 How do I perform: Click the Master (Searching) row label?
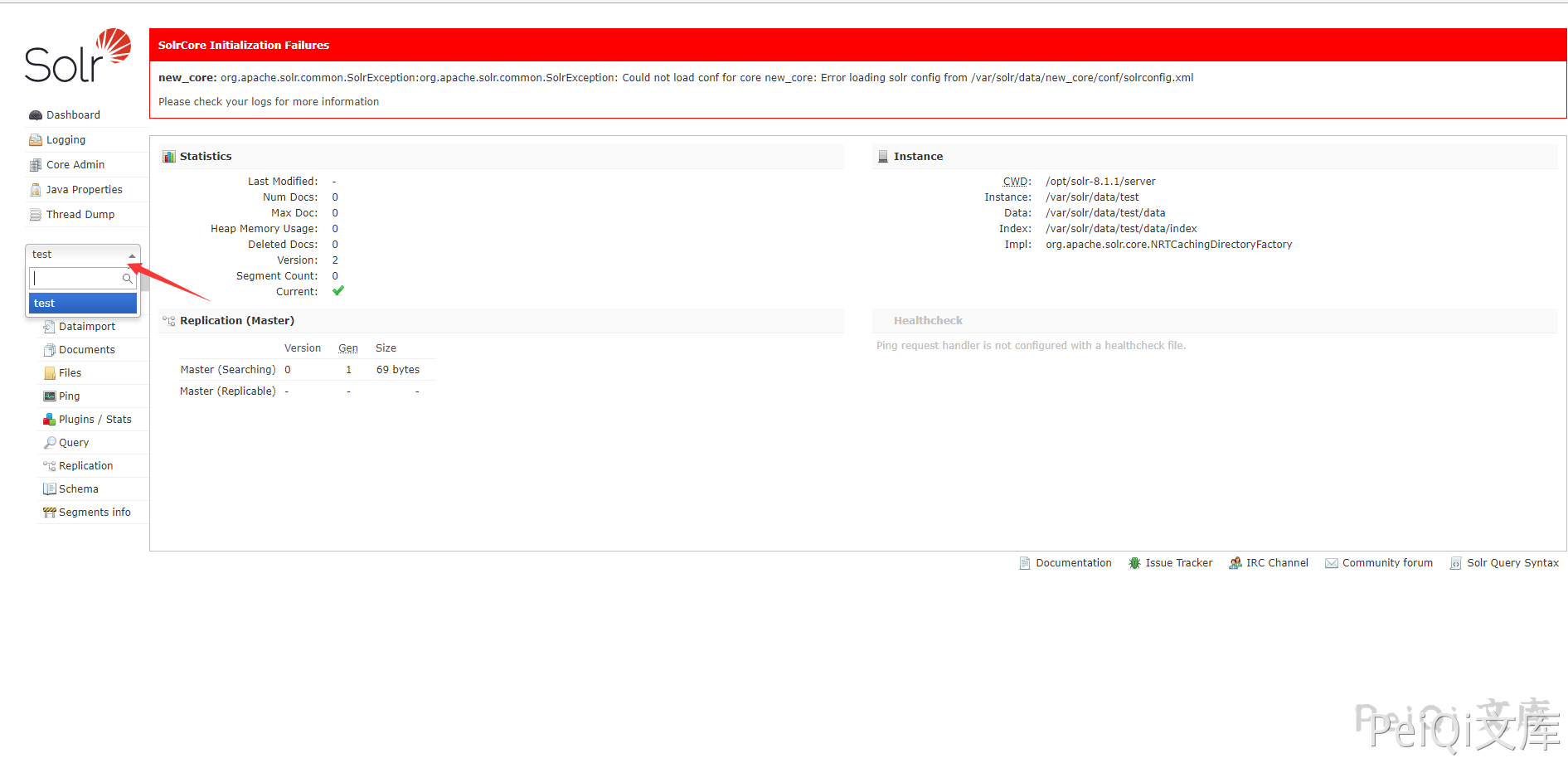coord(228,370)
